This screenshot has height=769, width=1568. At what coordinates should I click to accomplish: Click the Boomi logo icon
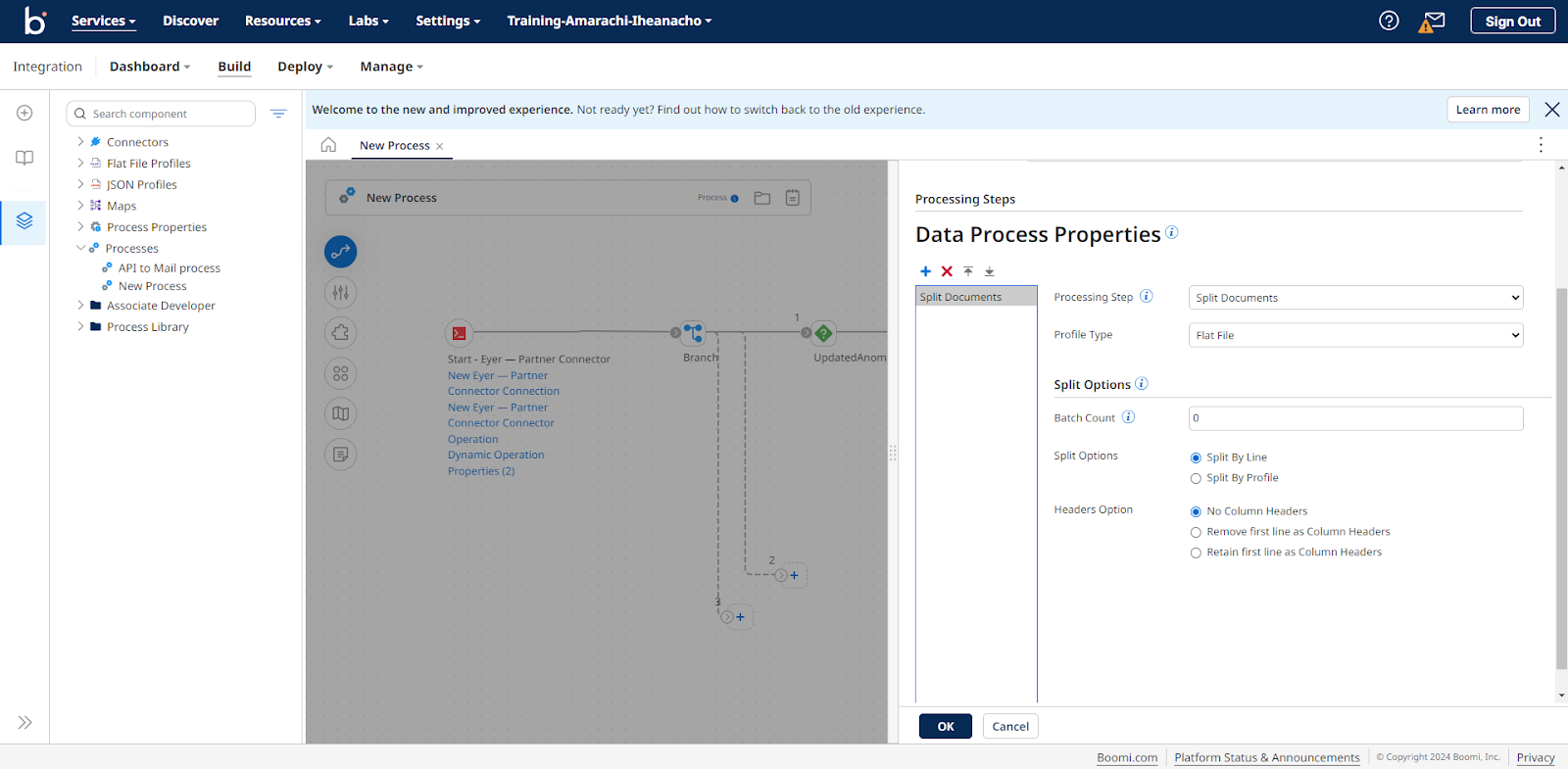point(35,21)
